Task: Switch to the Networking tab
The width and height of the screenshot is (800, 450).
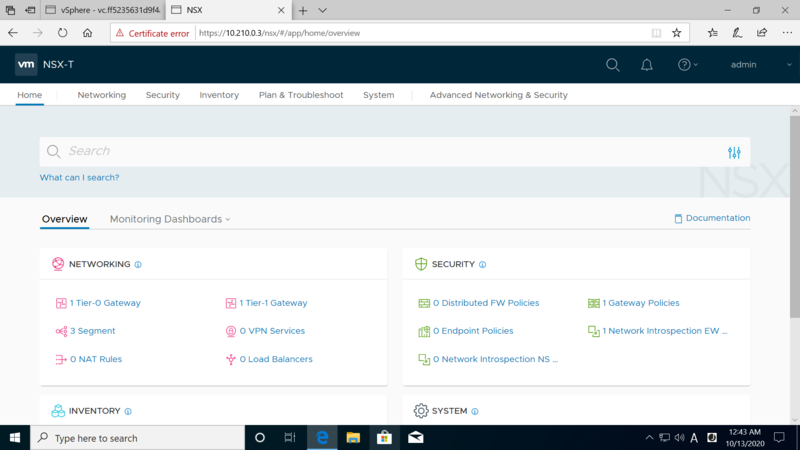Action: (x=102, y=95)
